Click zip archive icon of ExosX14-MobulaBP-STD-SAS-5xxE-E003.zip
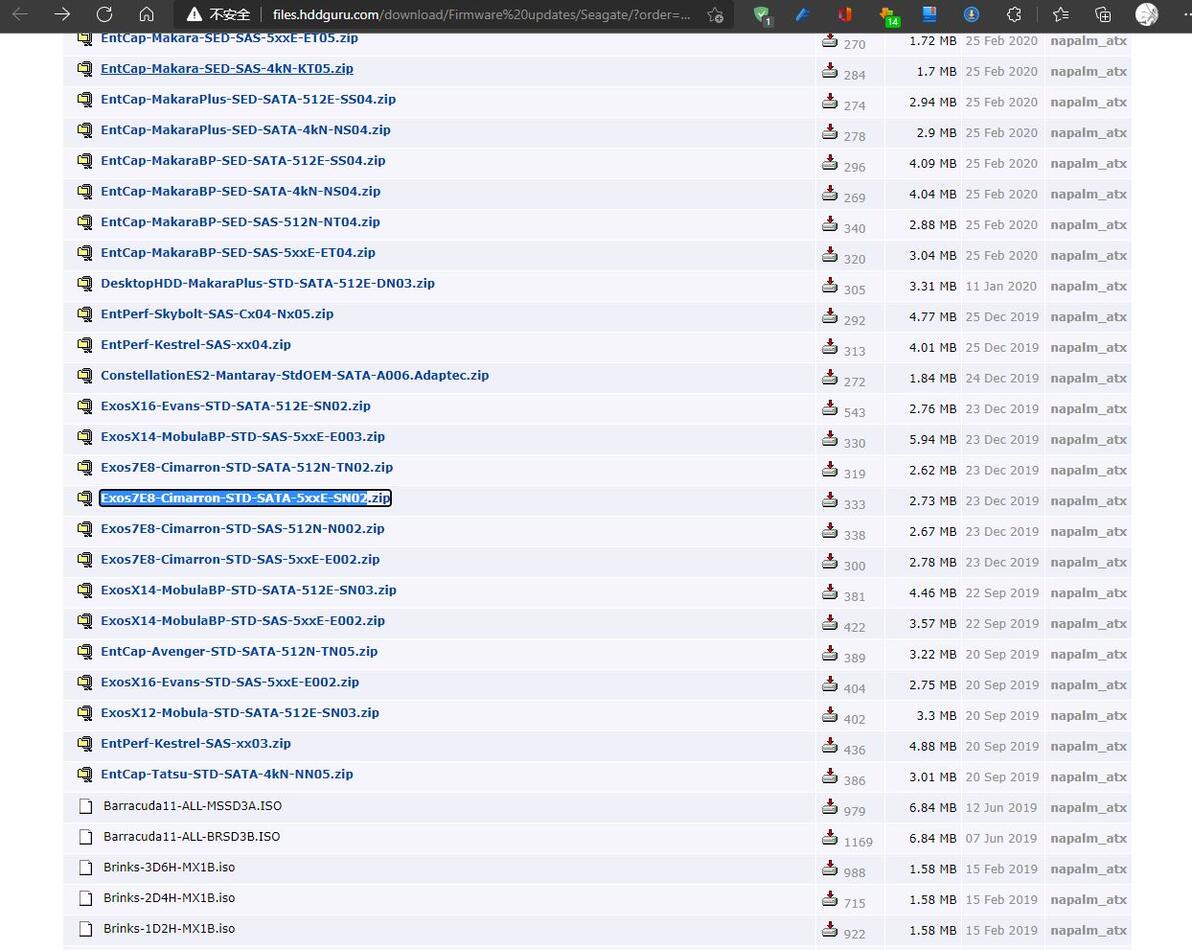This screenshot has width=1192, height=950. pyautogui.click(x=84, y=437)
